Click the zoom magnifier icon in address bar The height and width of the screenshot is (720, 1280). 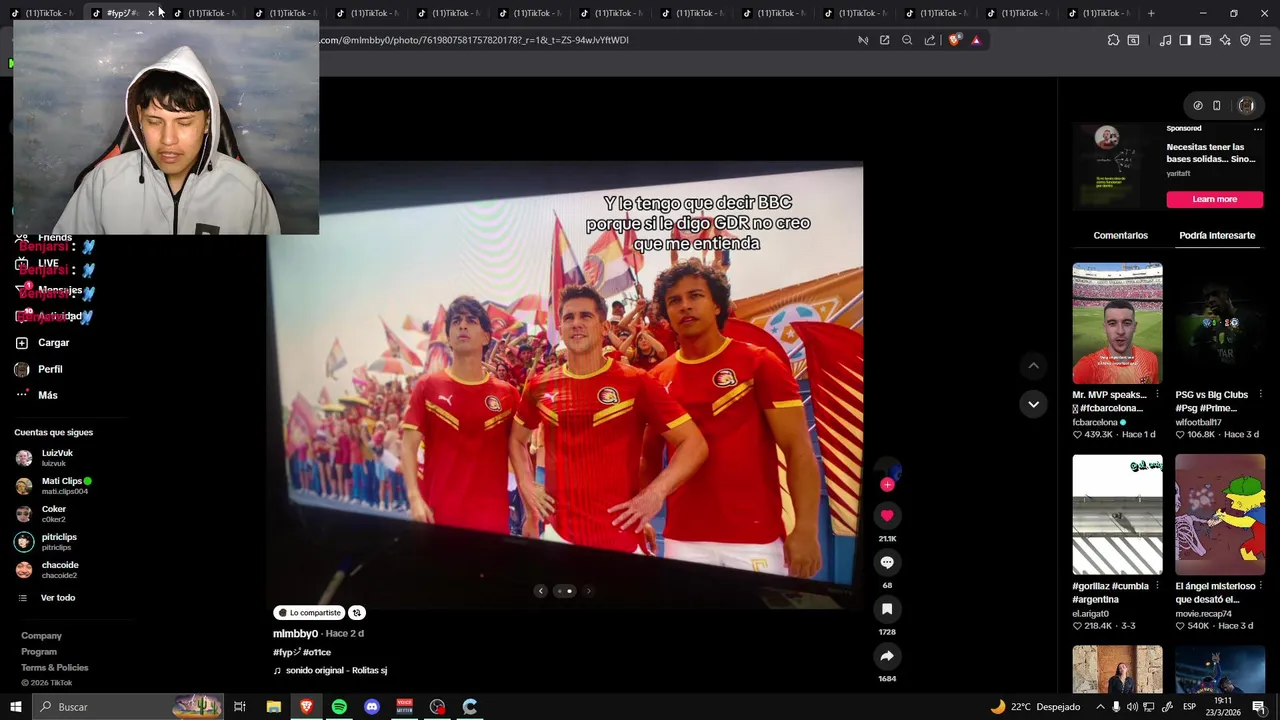click(x=907, y=40)
